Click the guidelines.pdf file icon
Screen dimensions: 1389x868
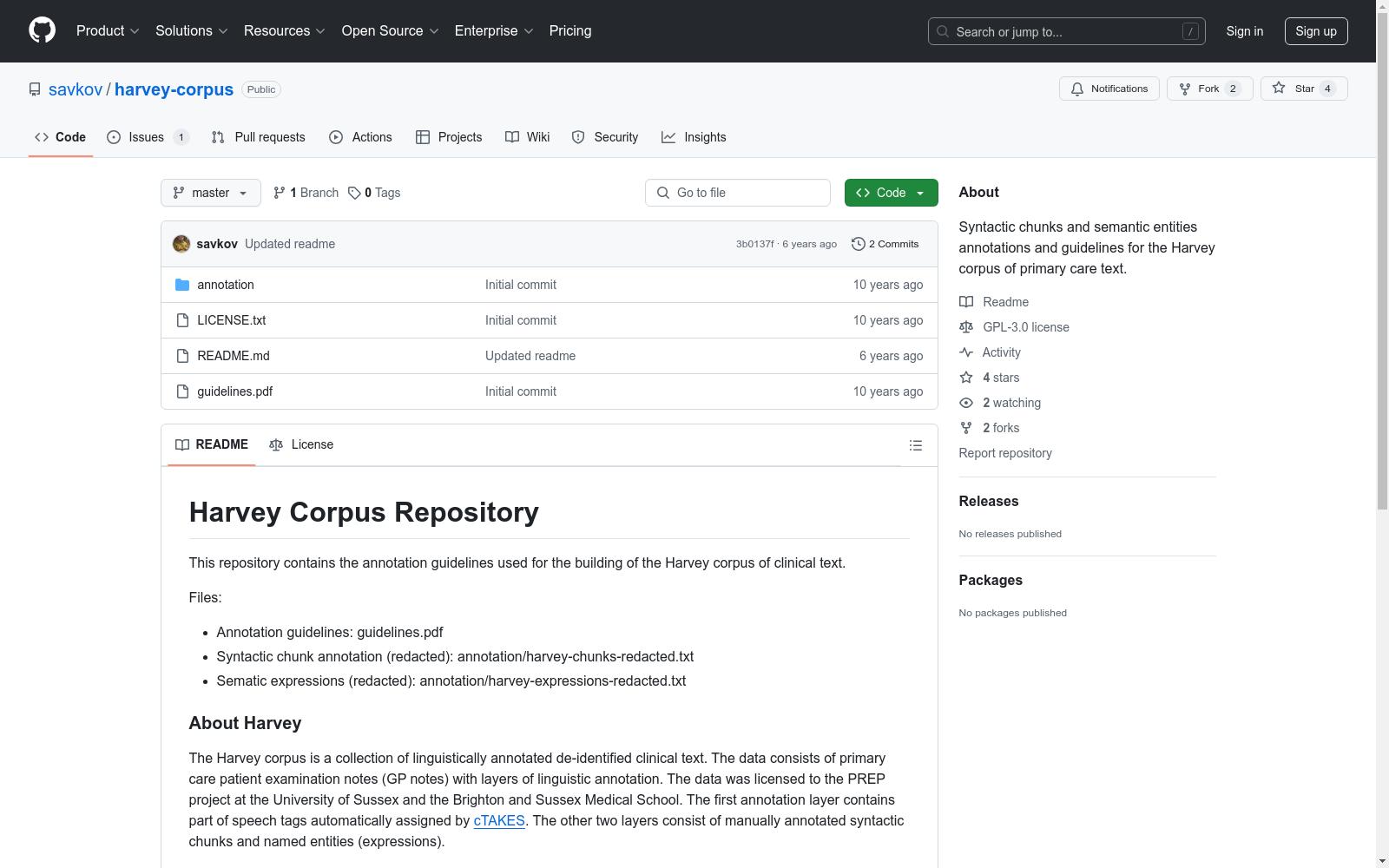tap(182, 391)
